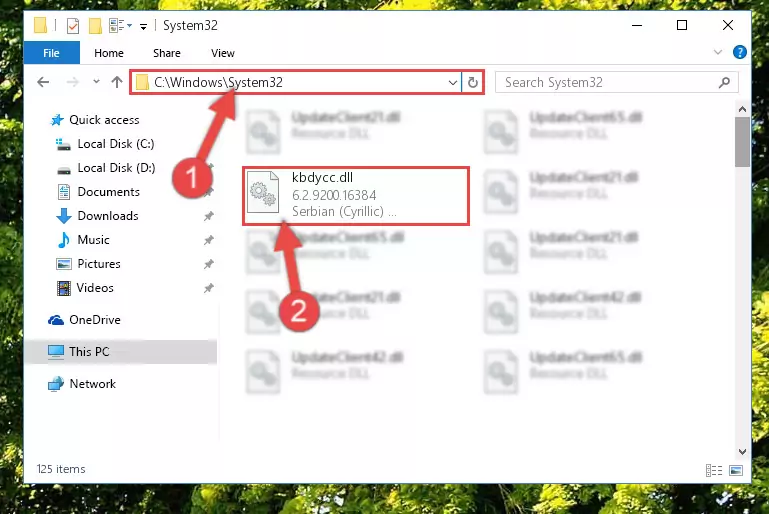769x514 pixels.
Task: Refresh the System32 folder view
Action: point(473,82)
